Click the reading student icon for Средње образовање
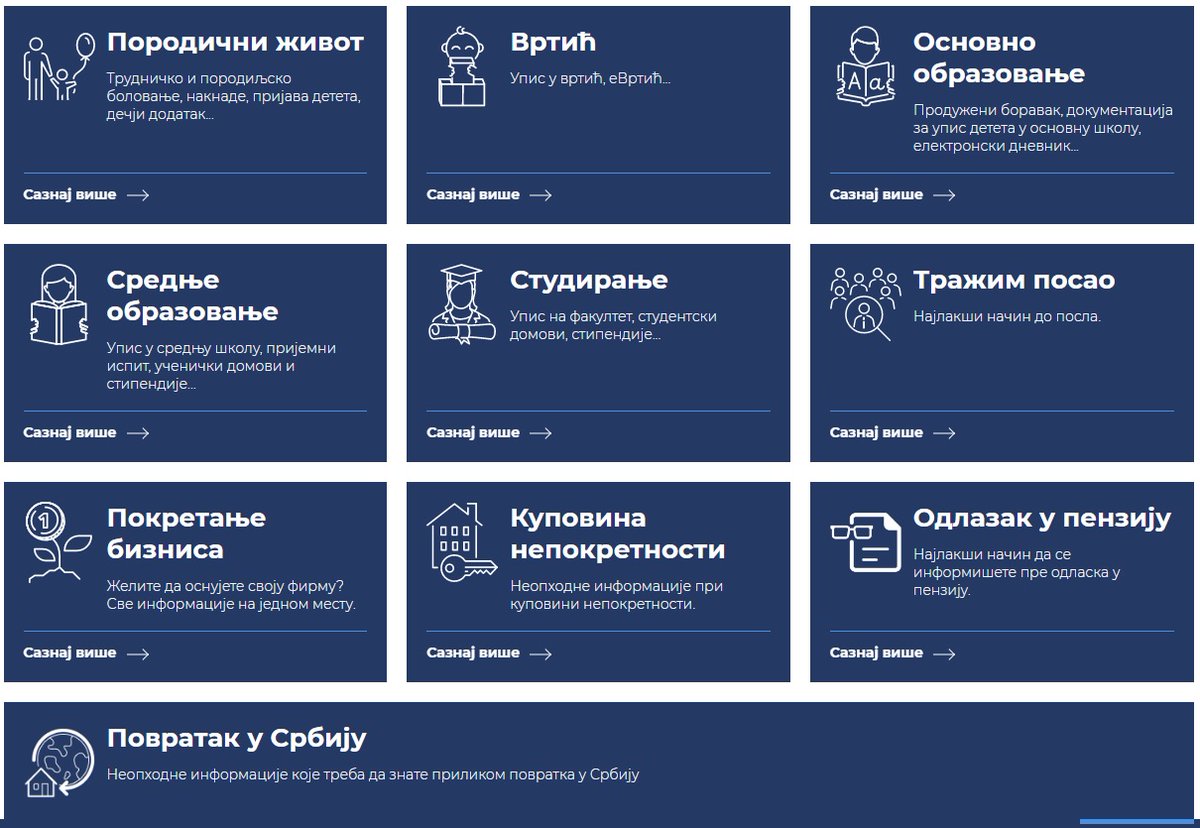The width and height of the screenshot is (1200, 828). tap(58, 304)
